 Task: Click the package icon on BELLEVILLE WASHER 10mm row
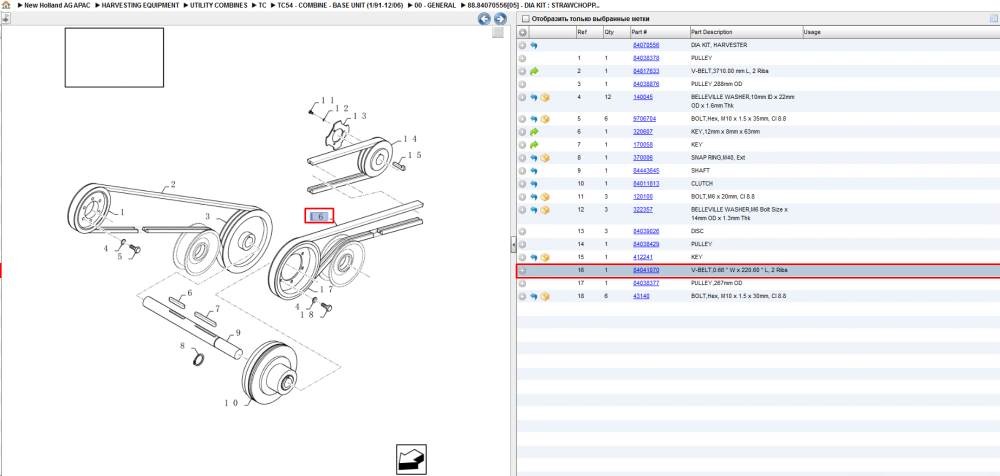(545, 98)
